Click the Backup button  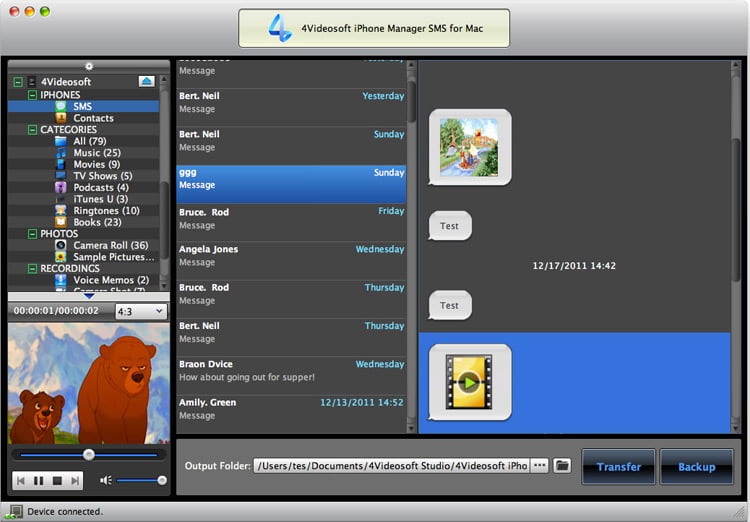click(696, 466)
